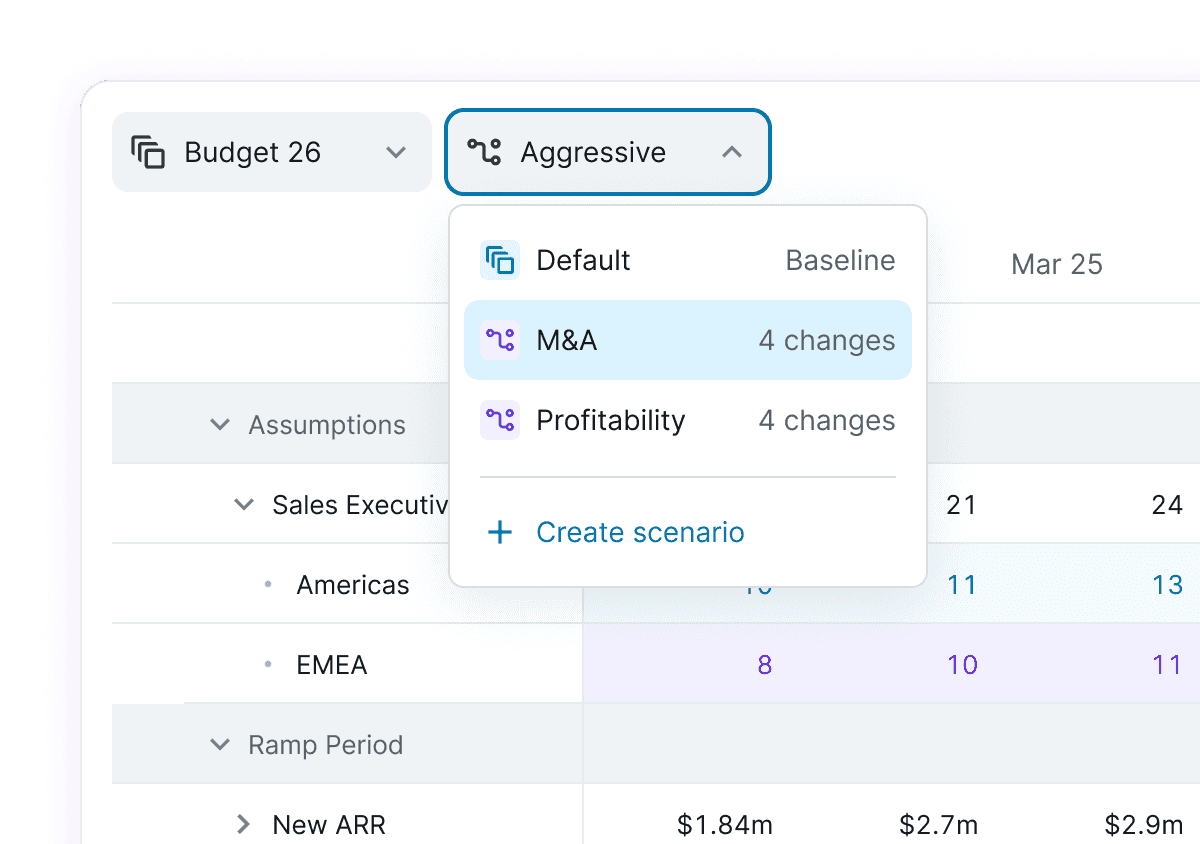Select the Profitability scenario option
Screen dimensions: 1200x844
click(x=688, y=420)
